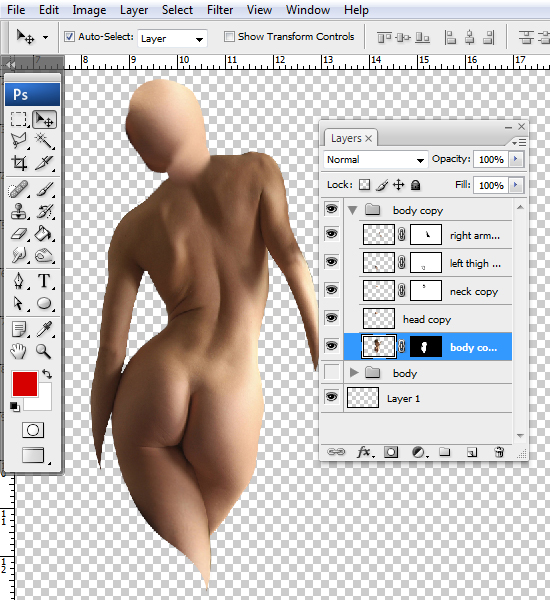Enable Show Transform Controls checkbox
The image size is (550, 600).
click(229, 37)
